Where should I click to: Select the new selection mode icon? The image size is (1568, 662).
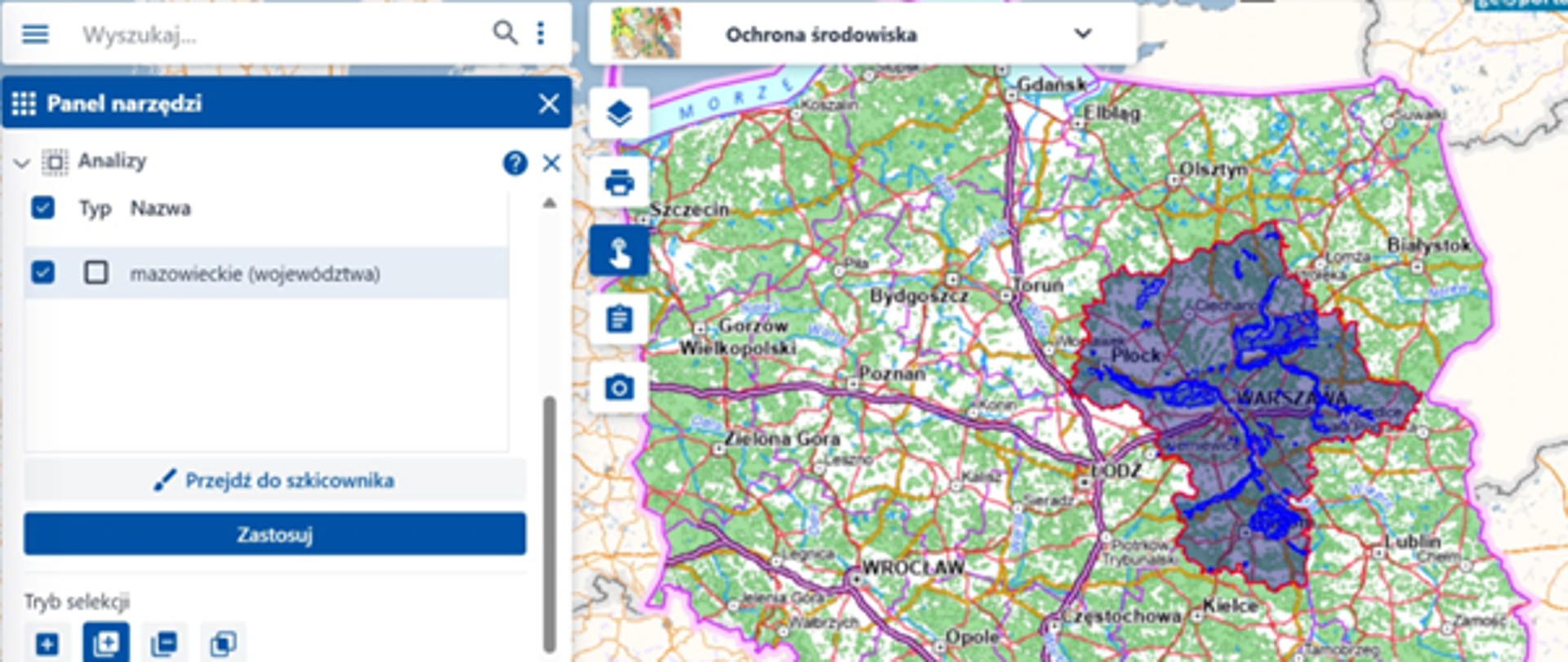[47, 644]
